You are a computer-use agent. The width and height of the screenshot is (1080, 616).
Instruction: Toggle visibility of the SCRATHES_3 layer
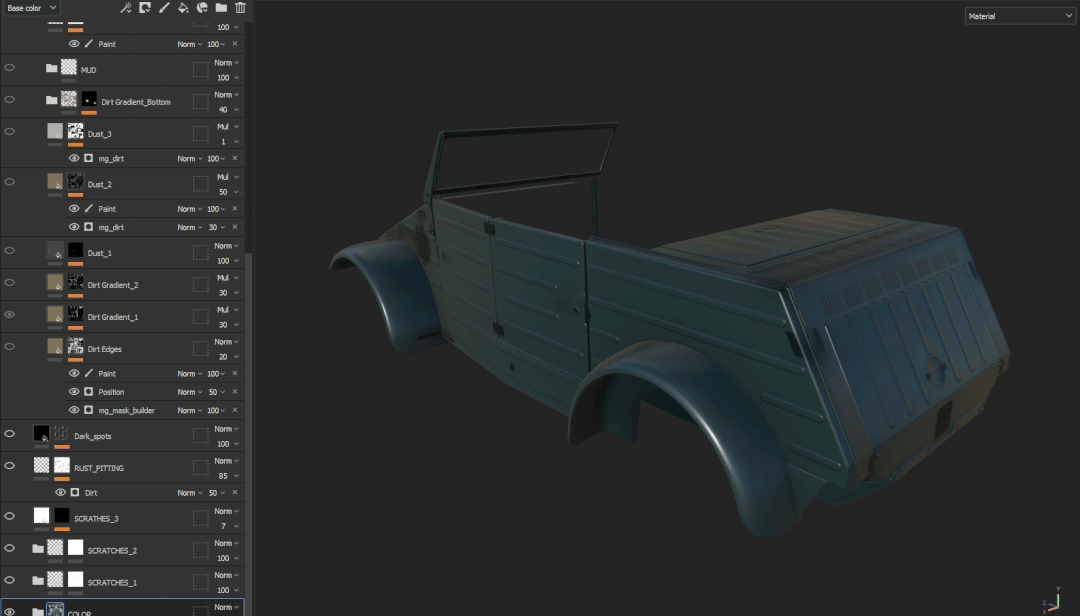coord(10,516)
